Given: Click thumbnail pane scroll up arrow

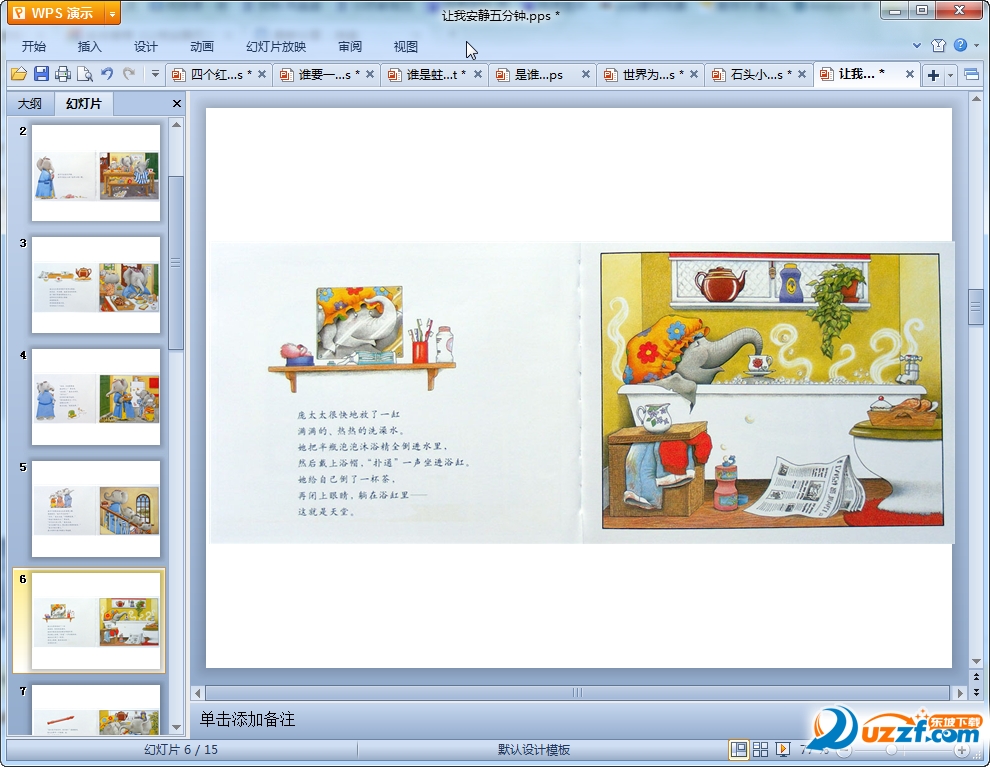Looking at the screenshot, I should 177,124.
